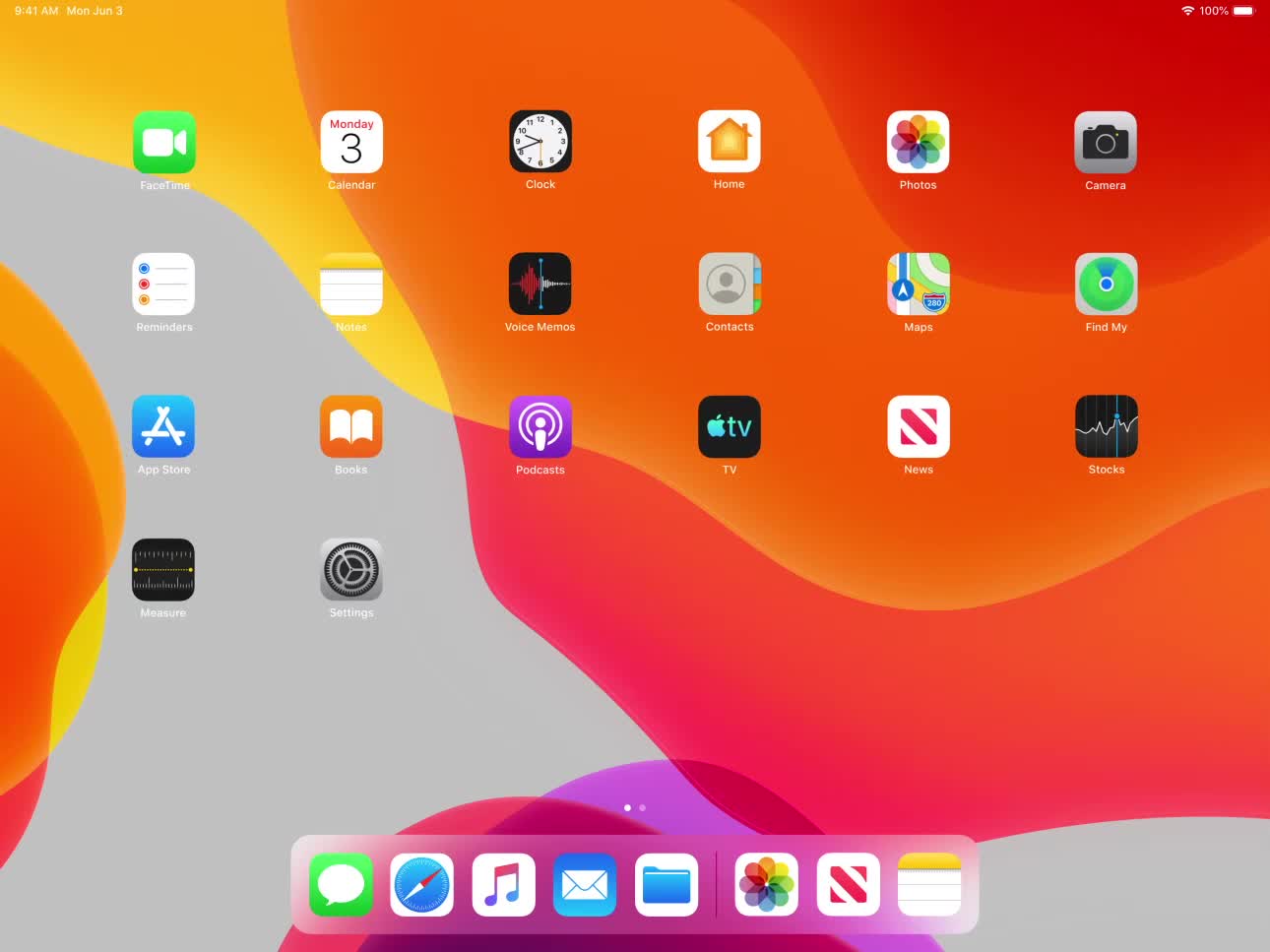Open the Podcasts app
Viewport: 1270px width, 952px height.
(x=540, y=426)
